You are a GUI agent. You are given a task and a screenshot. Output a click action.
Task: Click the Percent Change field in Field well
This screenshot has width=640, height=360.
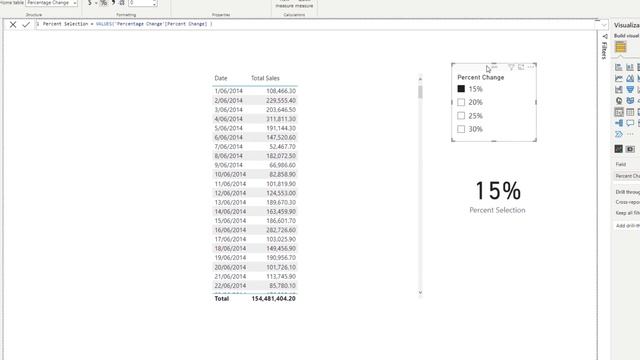(627, 176)
